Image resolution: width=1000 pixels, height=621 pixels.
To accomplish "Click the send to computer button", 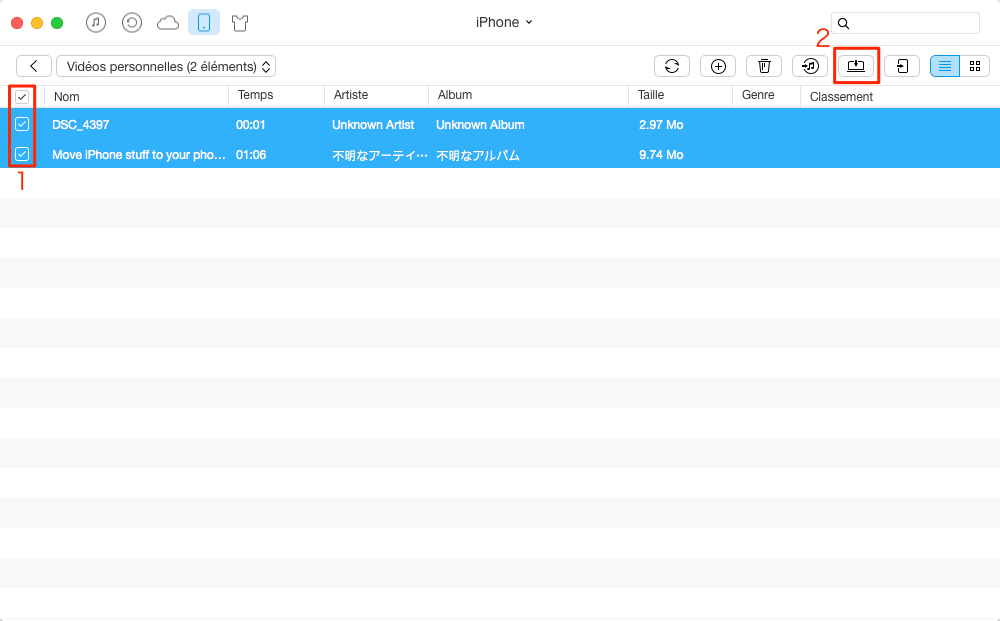I will pyautogui.click(x=856, y=66).
